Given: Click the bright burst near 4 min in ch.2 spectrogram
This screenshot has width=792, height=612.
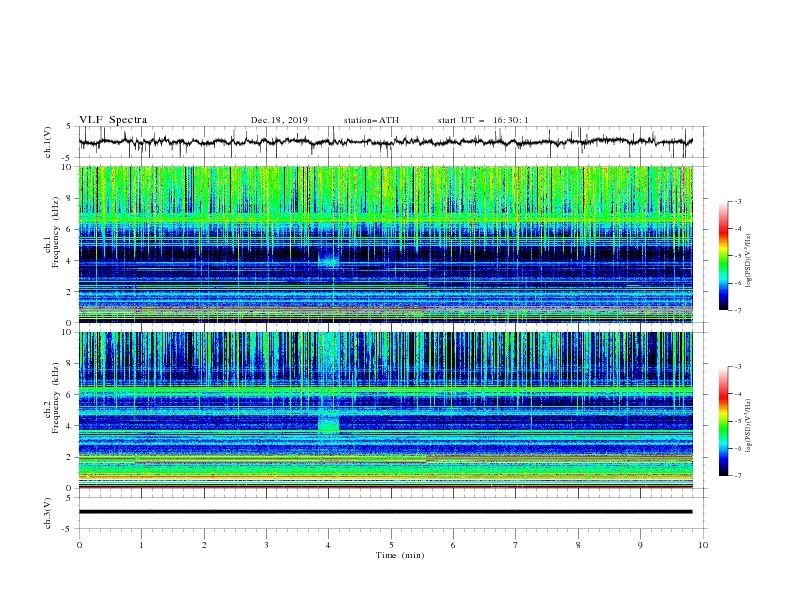Looking at the screenshot, I should [x=328, y=421].
